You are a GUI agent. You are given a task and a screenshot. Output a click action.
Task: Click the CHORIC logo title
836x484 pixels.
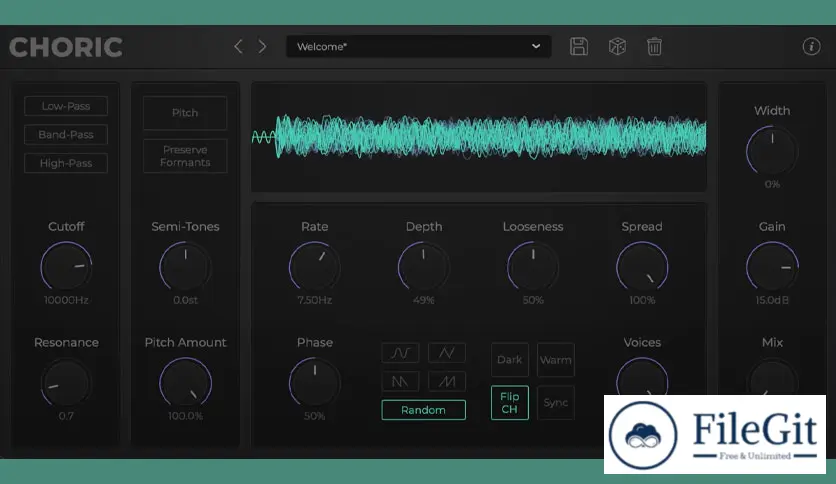[x=66, y=47]
